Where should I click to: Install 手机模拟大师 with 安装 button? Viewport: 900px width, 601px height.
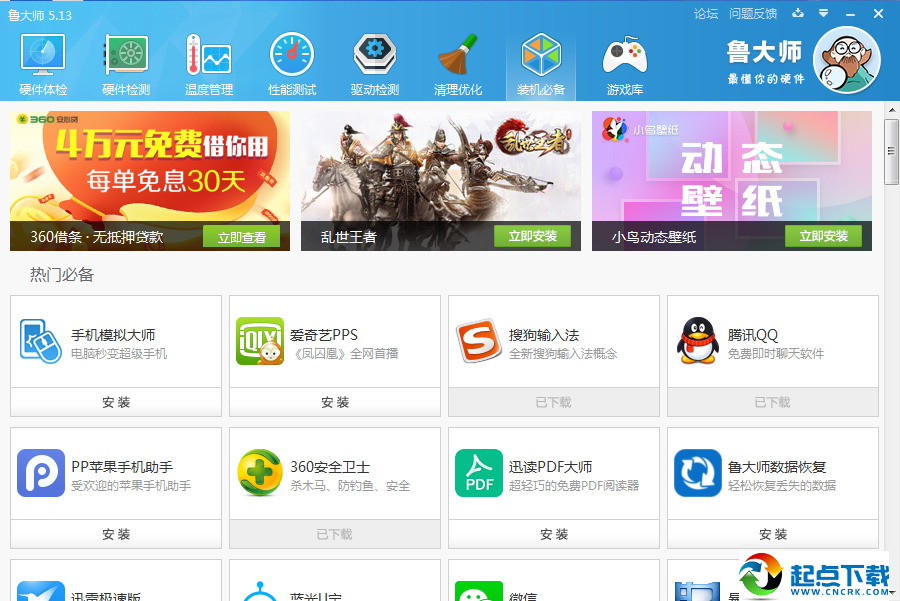116,402
